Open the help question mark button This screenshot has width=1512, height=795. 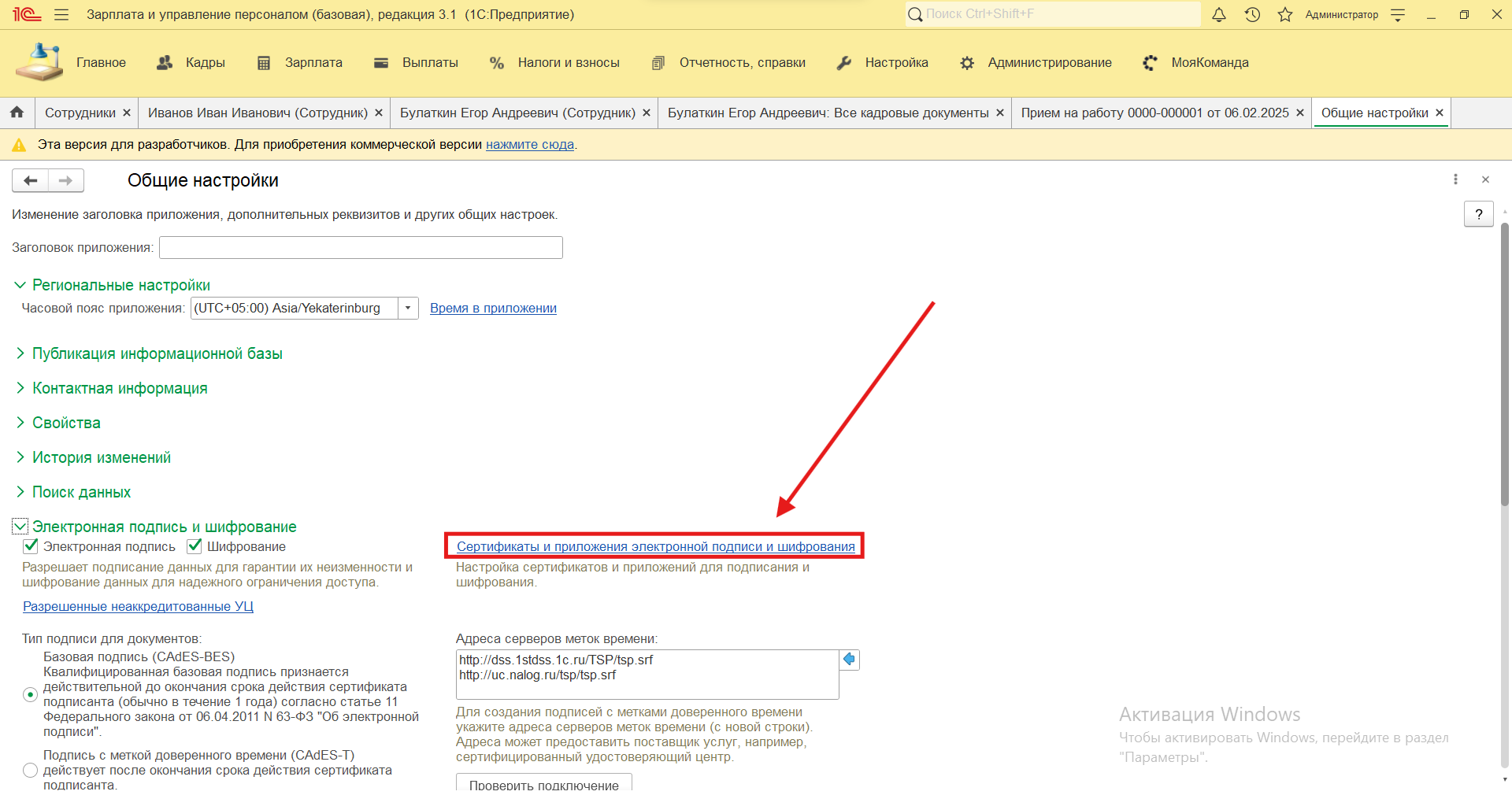tap(1478, 214)
